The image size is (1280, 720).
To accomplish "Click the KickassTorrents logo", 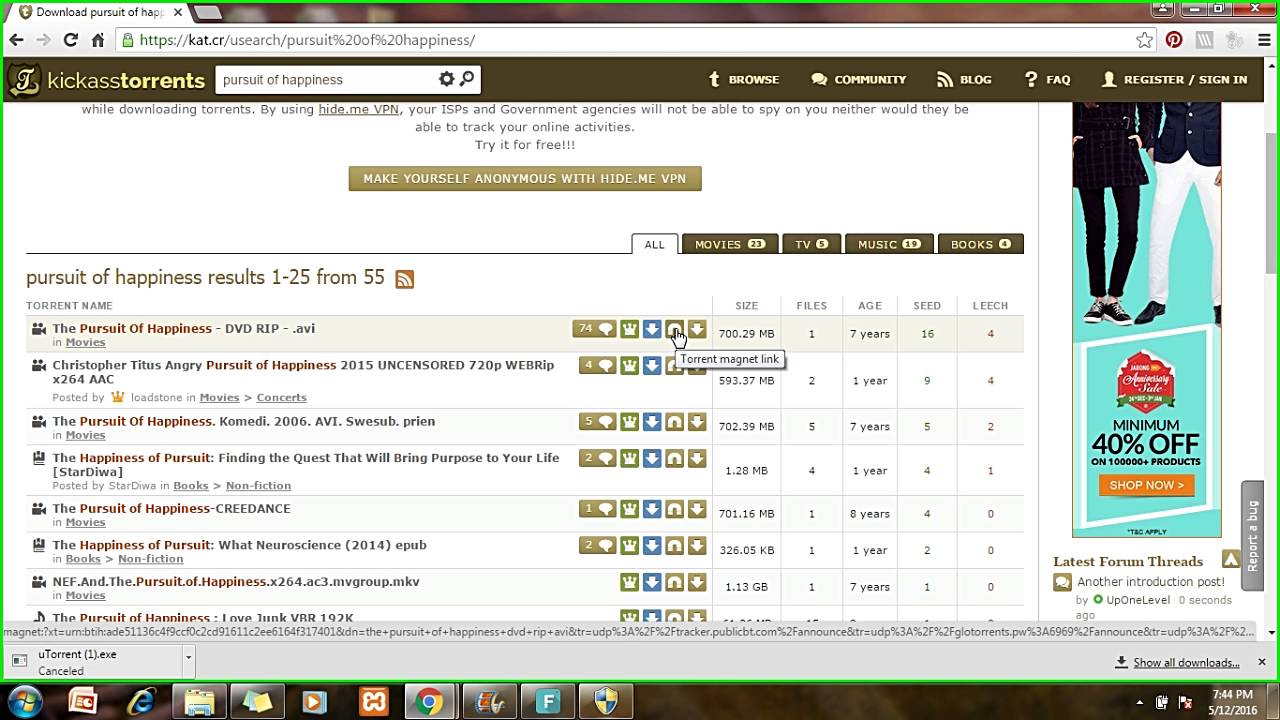I will click(x=106, y=80).
